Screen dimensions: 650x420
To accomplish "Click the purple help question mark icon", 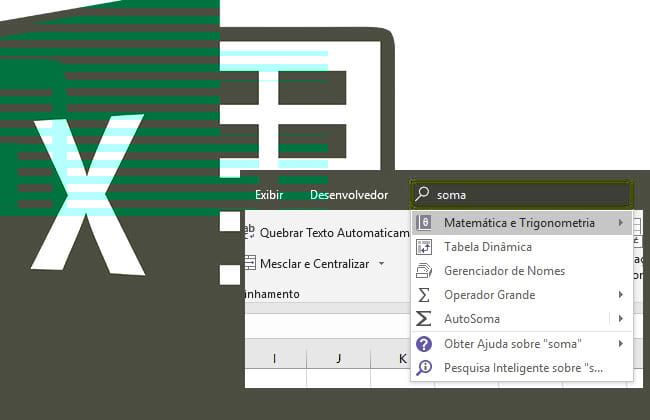I will [424, 344].
